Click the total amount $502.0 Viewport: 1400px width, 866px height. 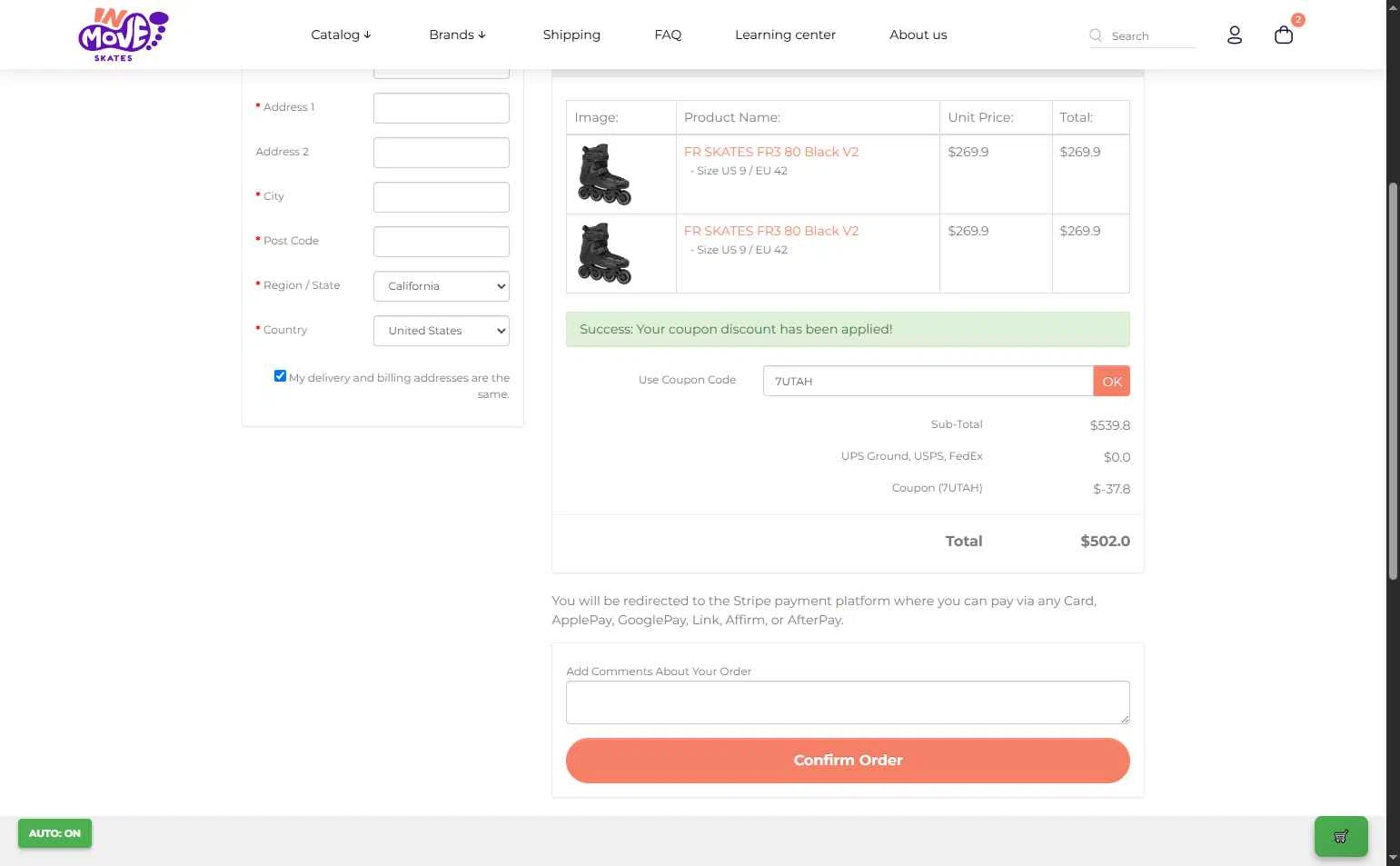point(1105,542)
